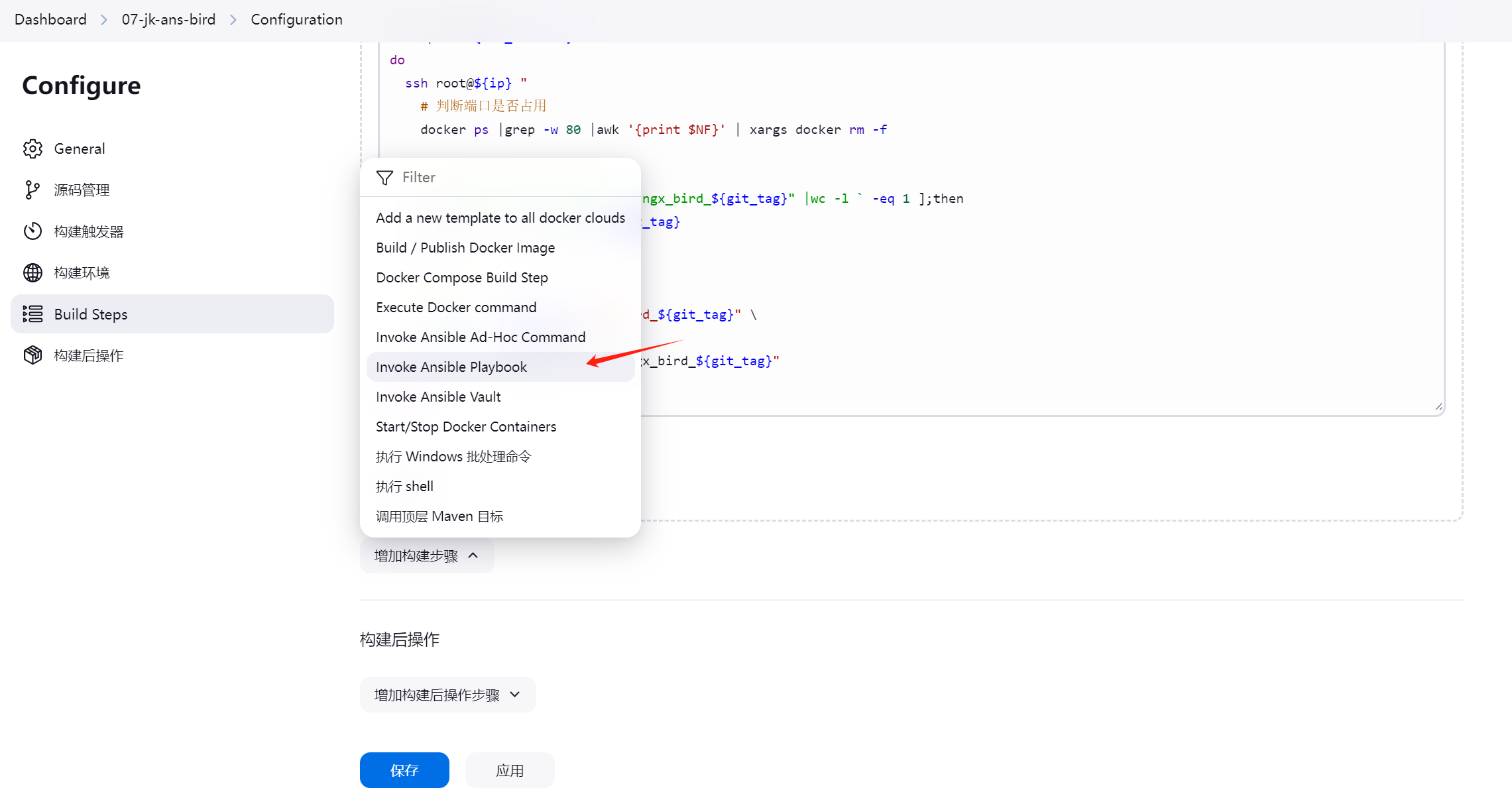1512x808 pixels.
Task: Click the 源码管理 branch icon
Action: click(32, 190)
